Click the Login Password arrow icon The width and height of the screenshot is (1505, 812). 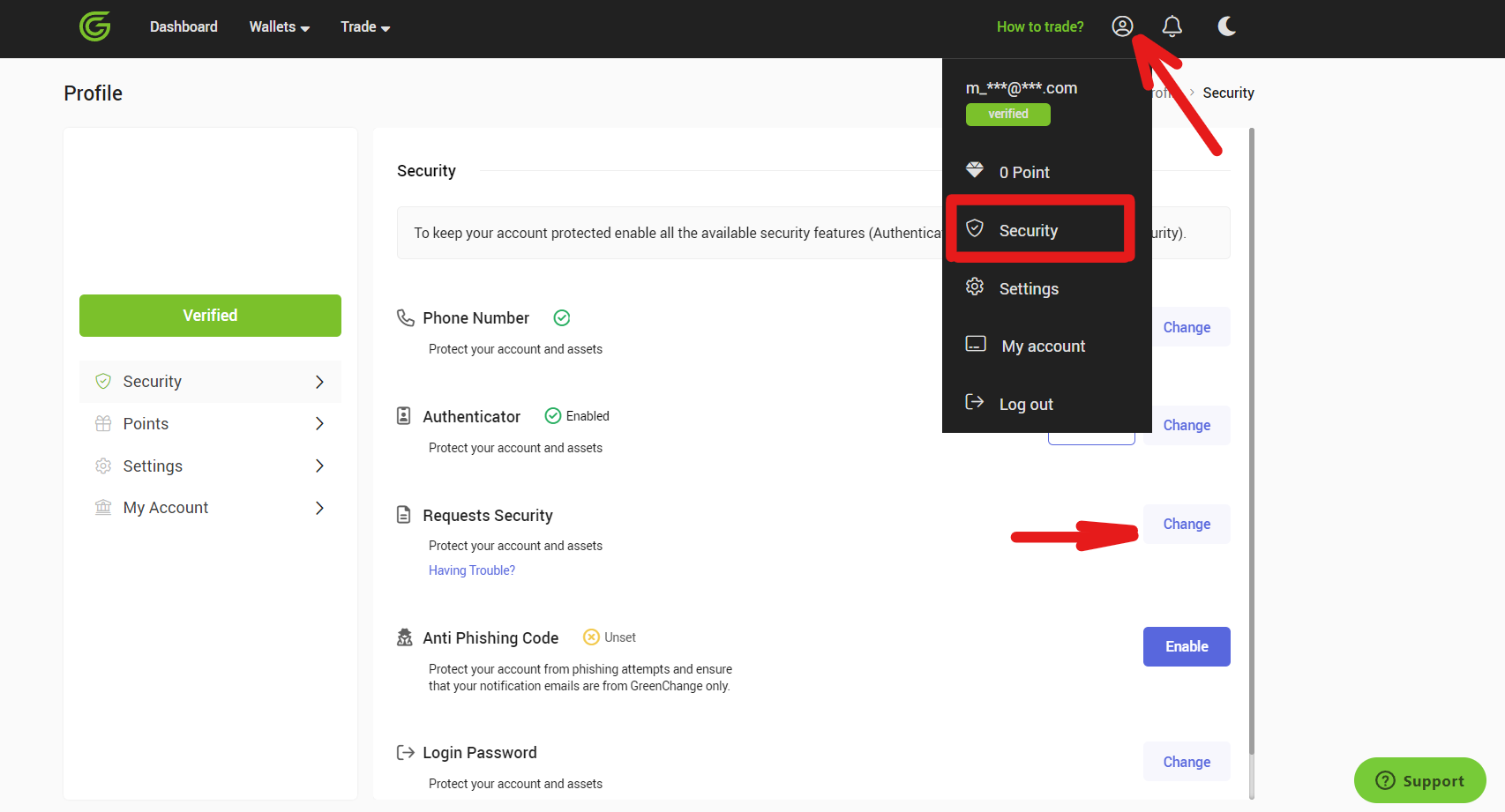pyautogui.click(x=406, y=752)
